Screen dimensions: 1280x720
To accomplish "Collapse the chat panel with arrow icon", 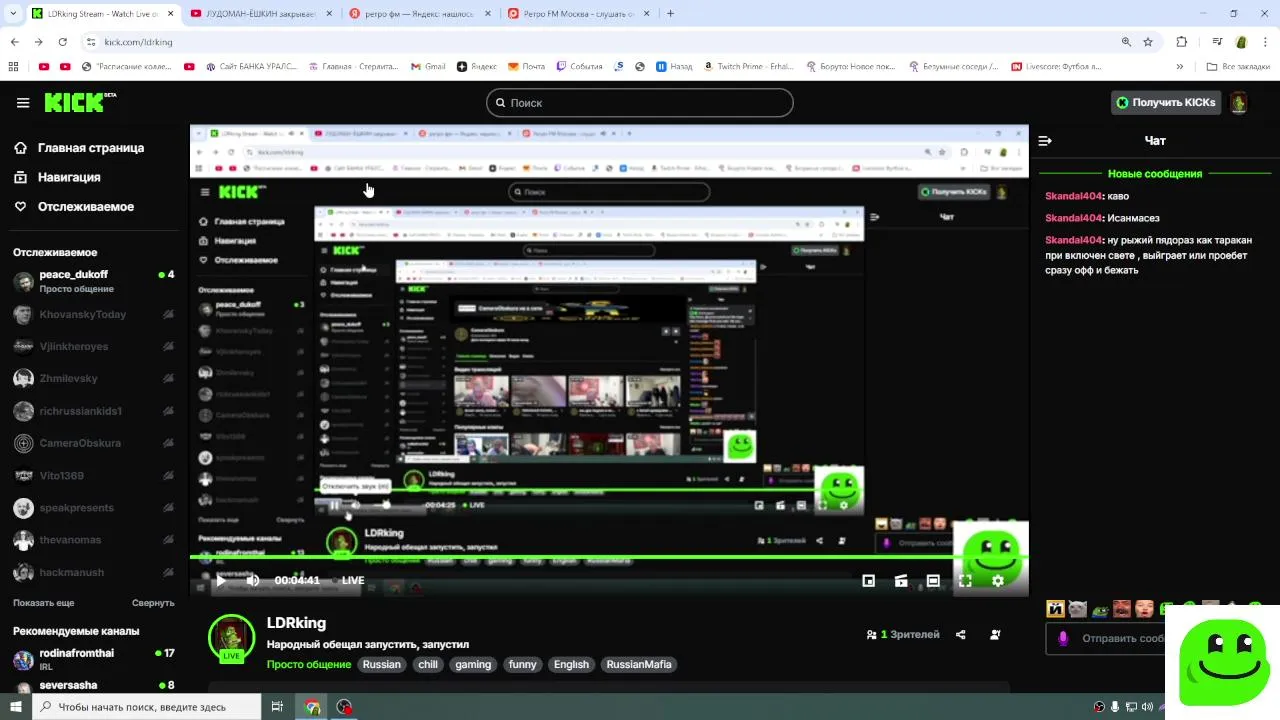I will click(x=1045, y=141).
